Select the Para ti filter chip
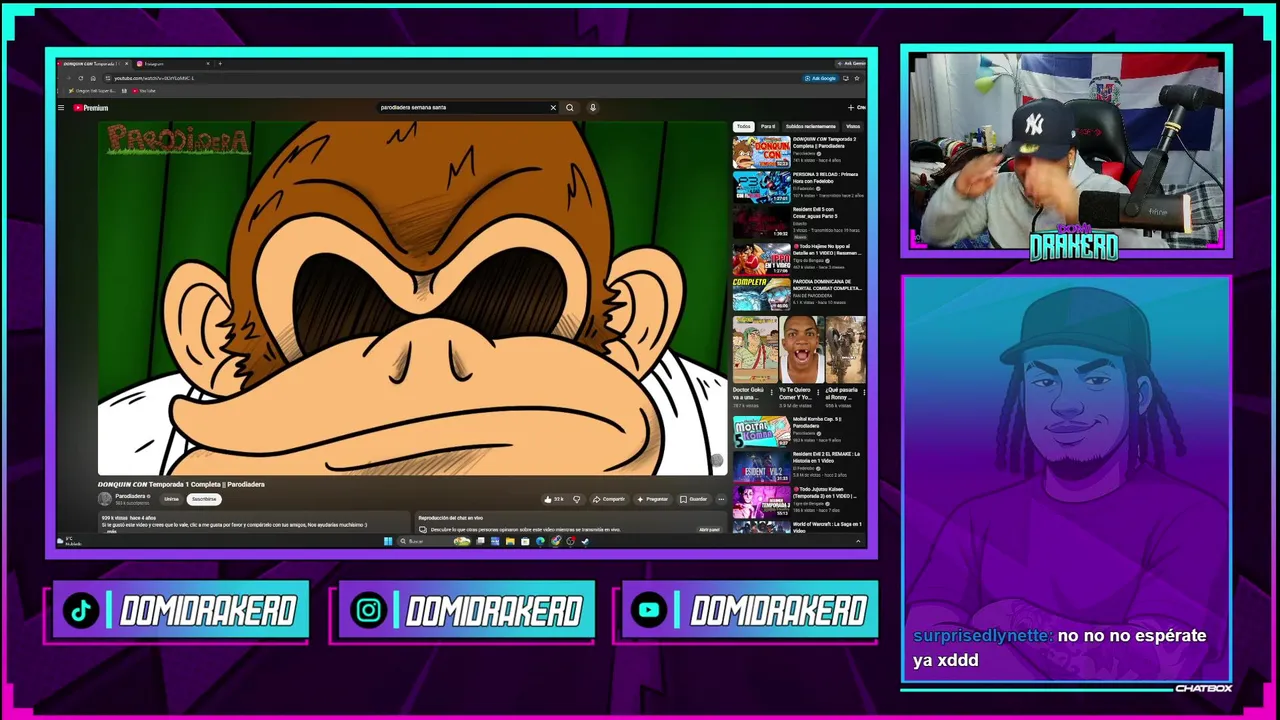The width and height of the screenshot is (1280, 720). click(768, 127)
